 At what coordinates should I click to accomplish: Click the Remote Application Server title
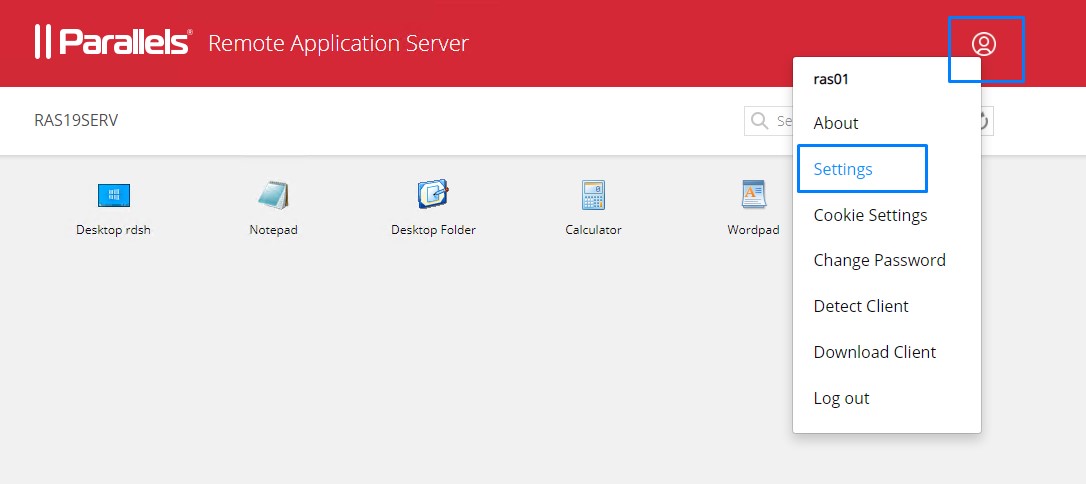(x=338, y=43)
